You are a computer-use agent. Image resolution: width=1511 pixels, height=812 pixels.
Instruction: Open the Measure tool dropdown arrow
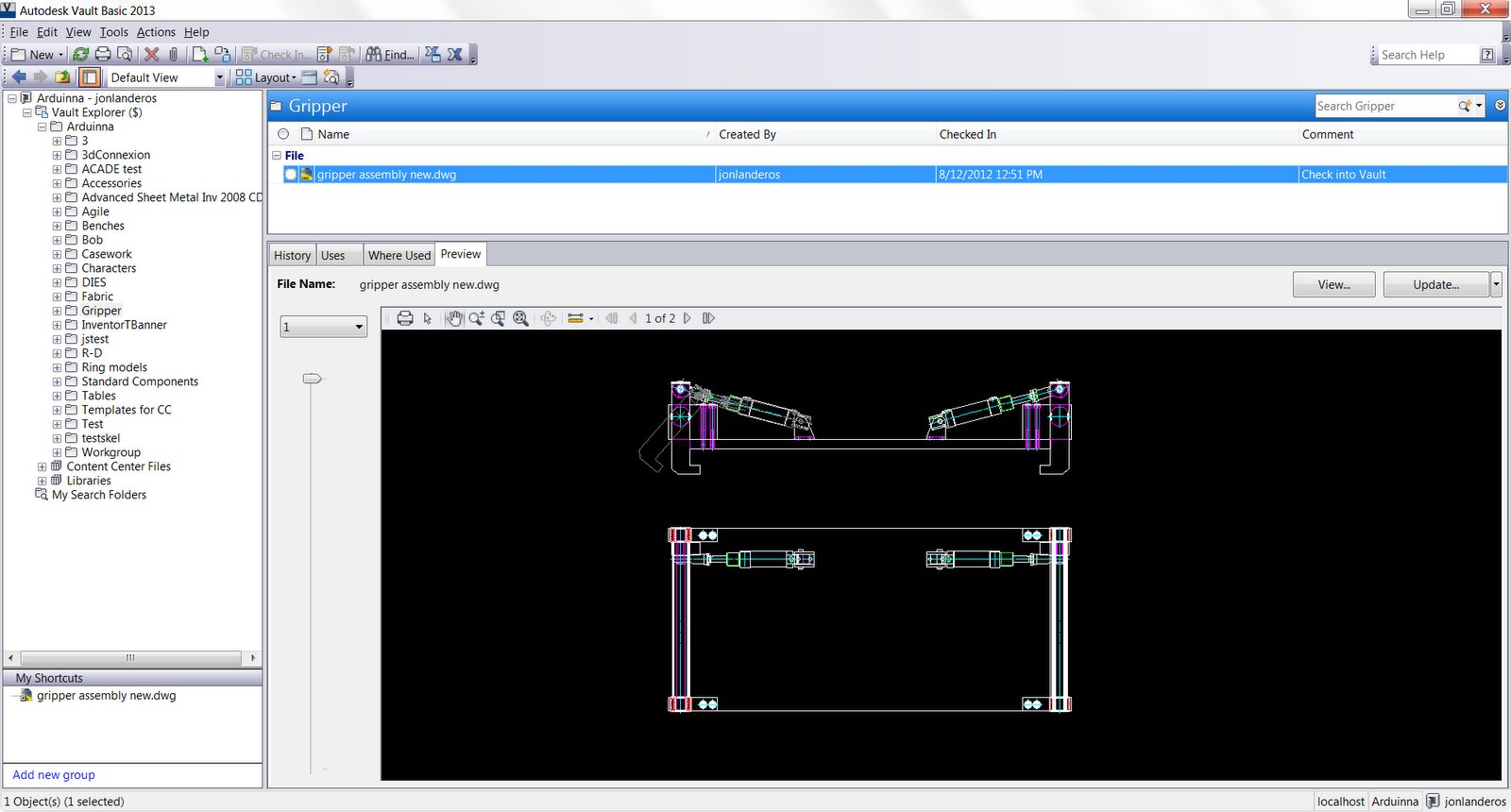[591, 318]
